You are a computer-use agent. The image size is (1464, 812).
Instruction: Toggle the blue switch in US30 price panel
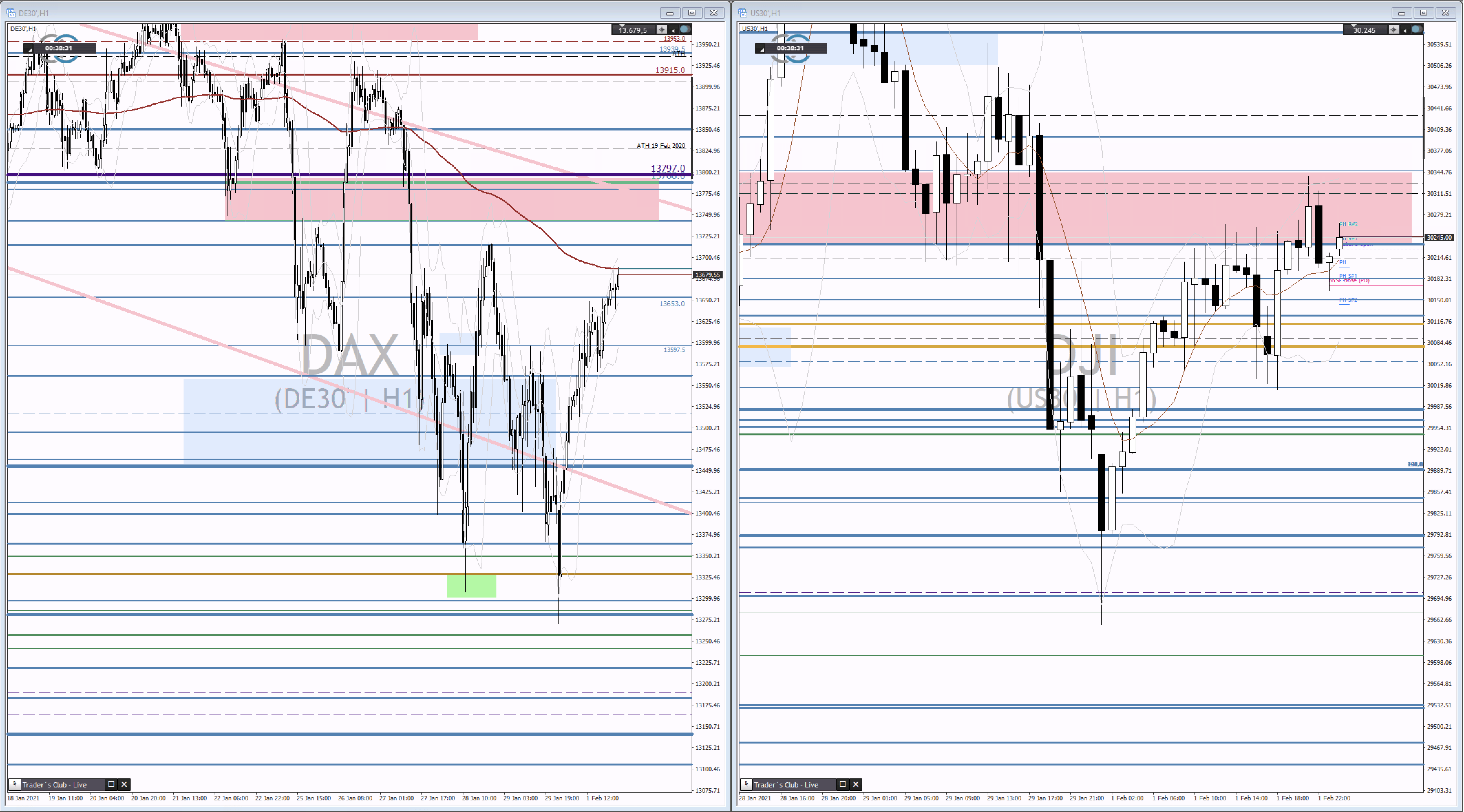pos(1416,29)
